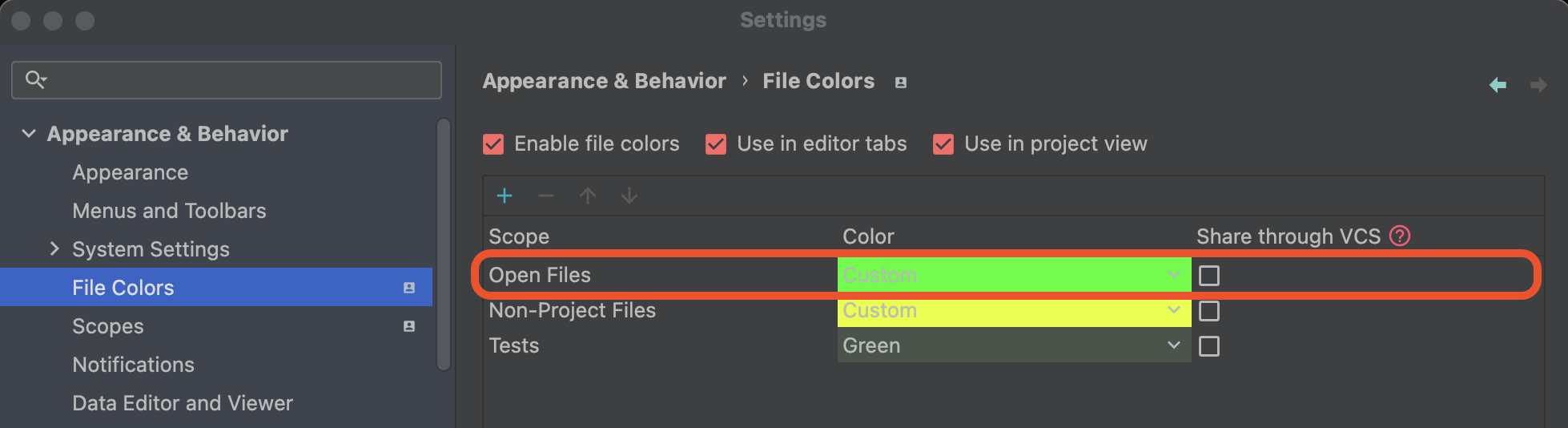Click the add scope plus icon
1568x428 pixels.
(505, 196)
